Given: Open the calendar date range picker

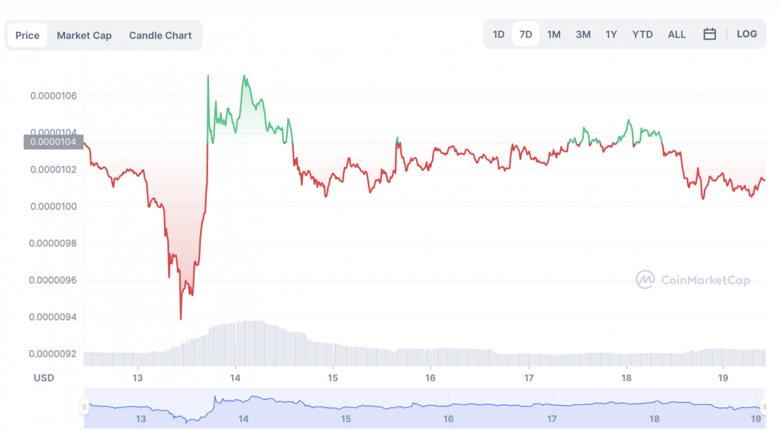Looking at the screenshot, I should (709, 34).
